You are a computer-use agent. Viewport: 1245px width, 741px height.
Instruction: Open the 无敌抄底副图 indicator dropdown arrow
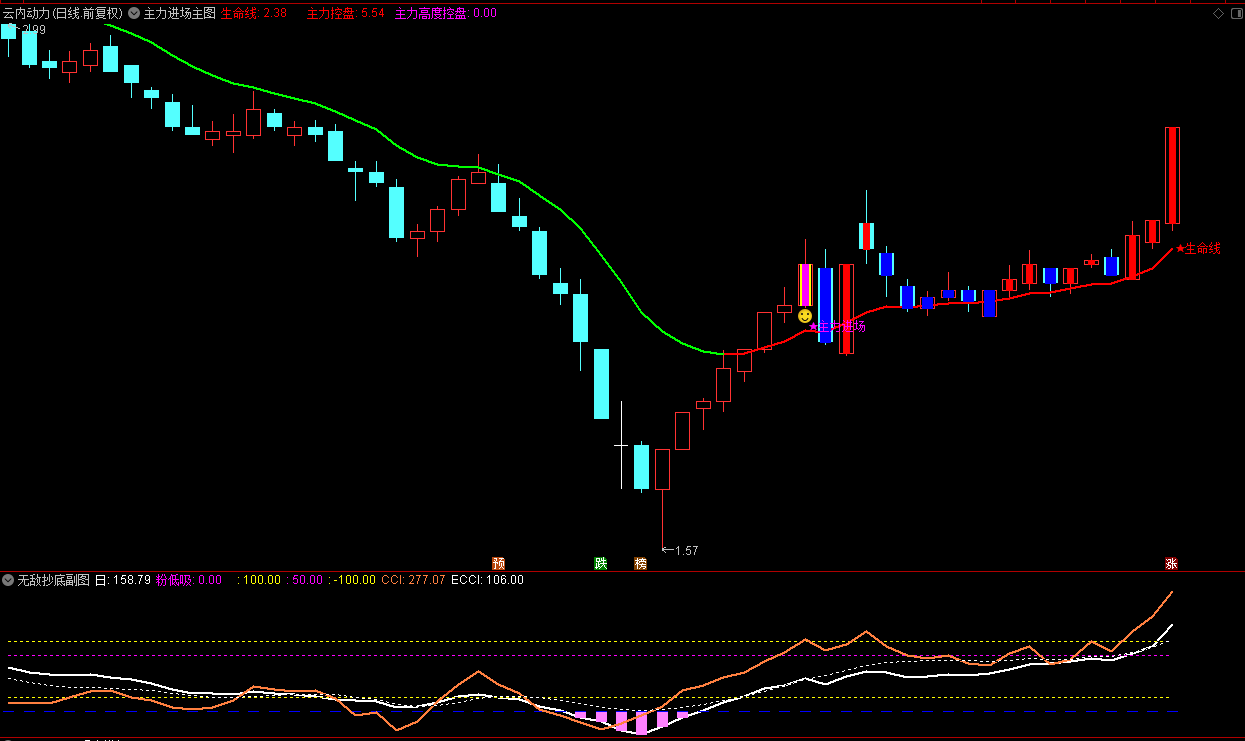pos(8,579)
